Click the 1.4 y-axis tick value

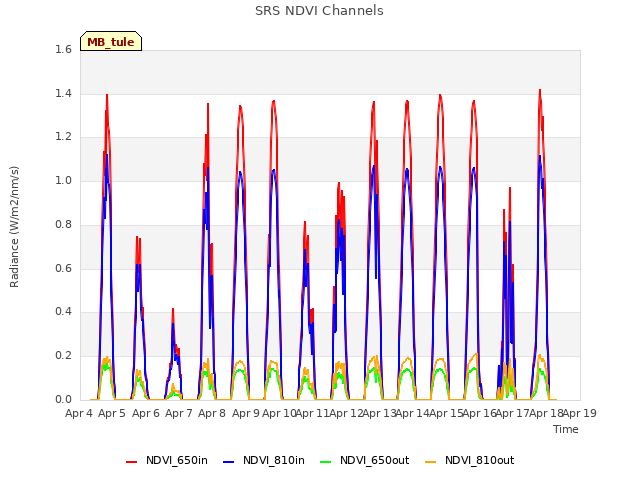[x=63, y=93]
